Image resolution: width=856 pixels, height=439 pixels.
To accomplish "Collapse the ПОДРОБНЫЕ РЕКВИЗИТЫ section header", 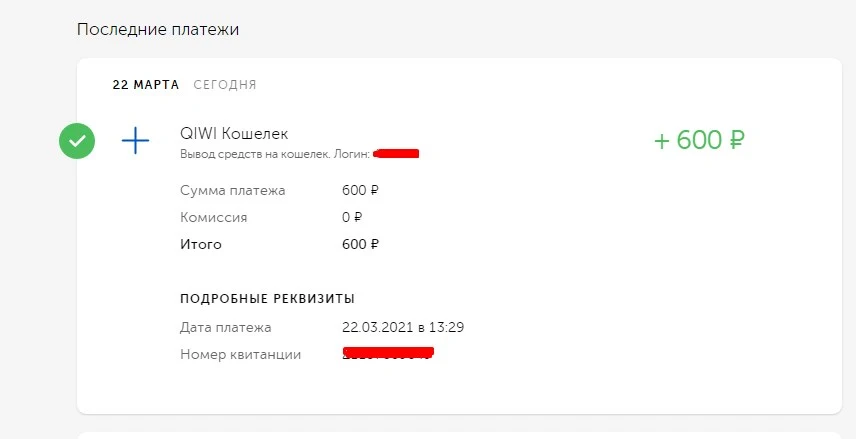I will [x=268, y=299].
